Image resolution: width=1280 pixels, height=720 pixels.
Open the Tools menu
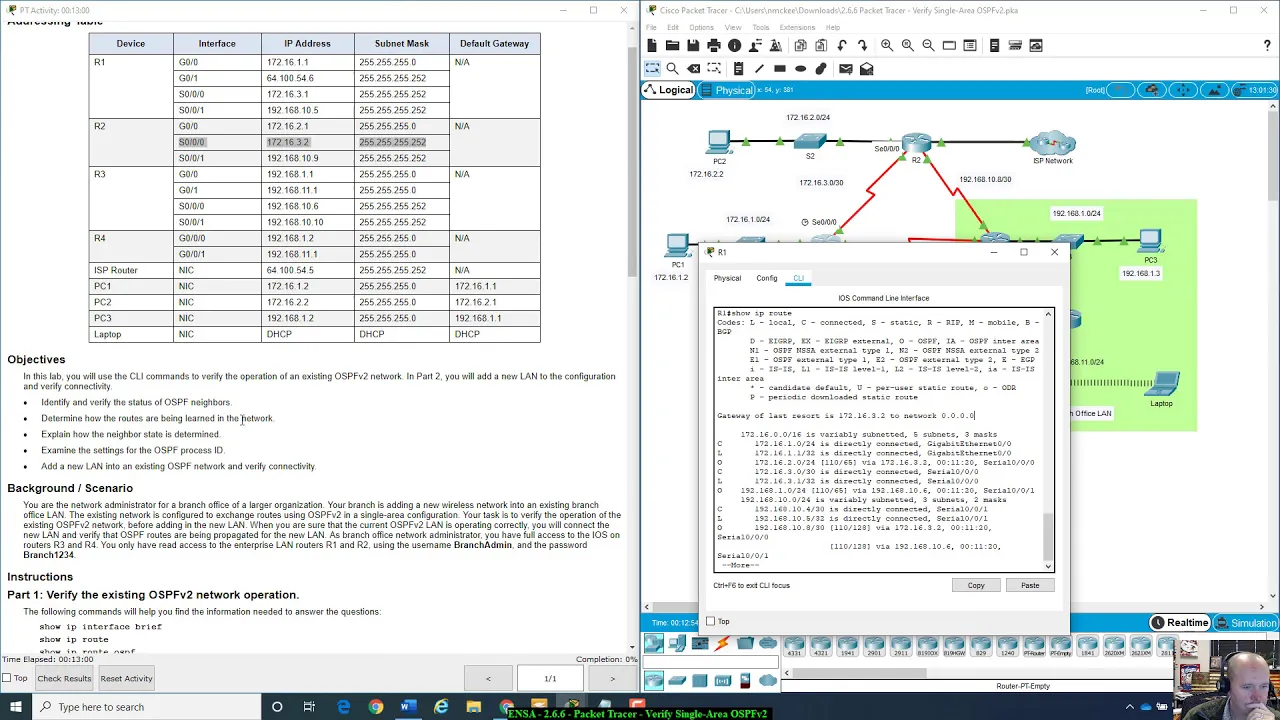[x=761, y=27]
